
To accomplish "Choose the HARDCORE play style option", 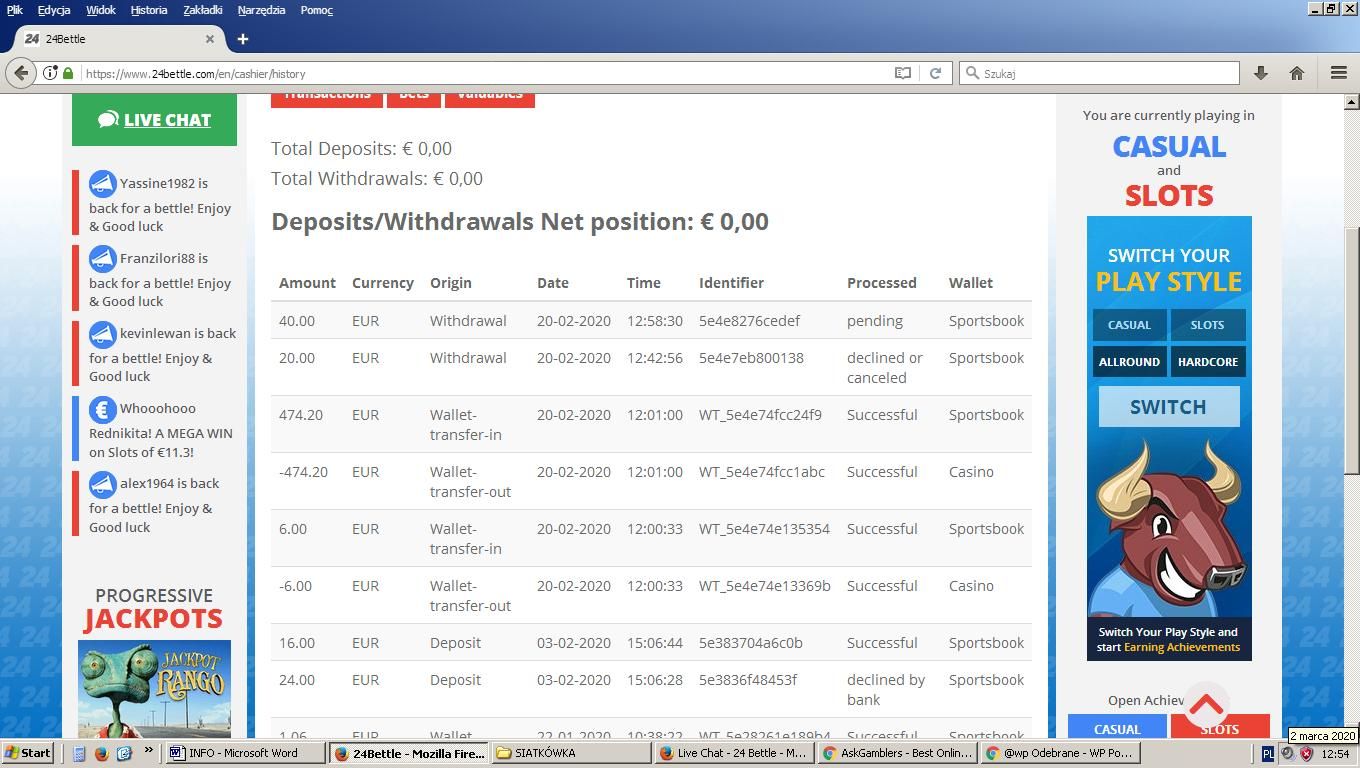I will (1207, 362).
